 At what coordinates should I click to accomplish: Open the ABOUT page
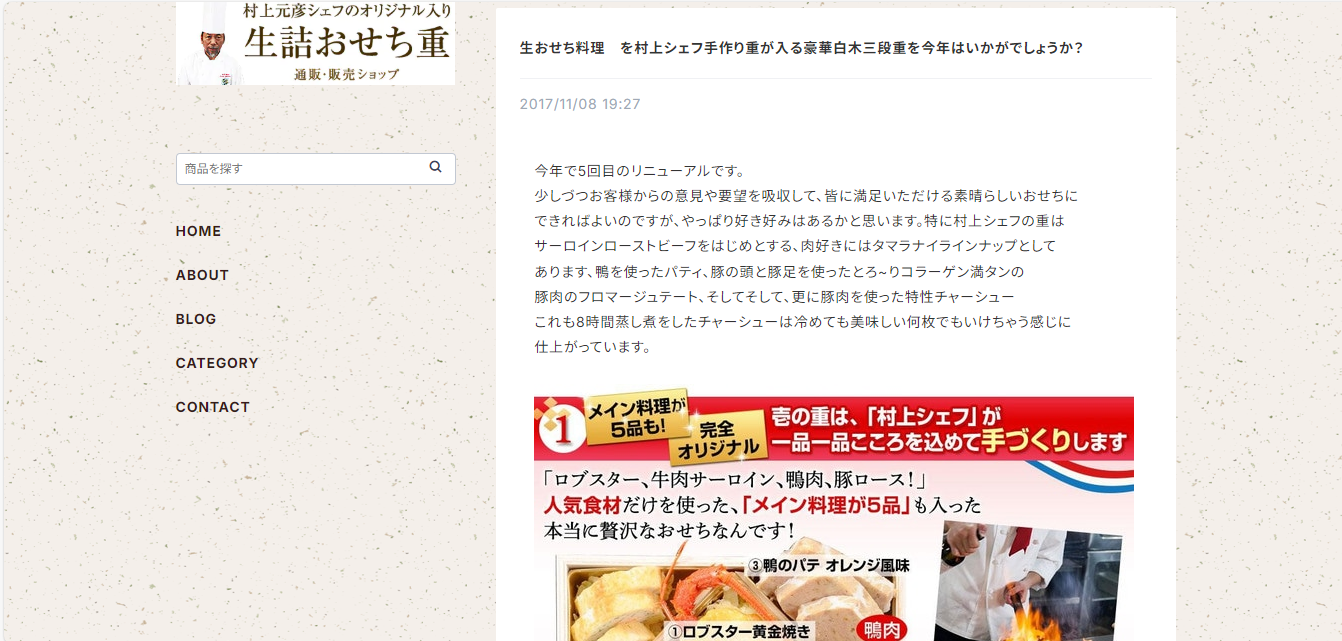(x=202, y=275)
